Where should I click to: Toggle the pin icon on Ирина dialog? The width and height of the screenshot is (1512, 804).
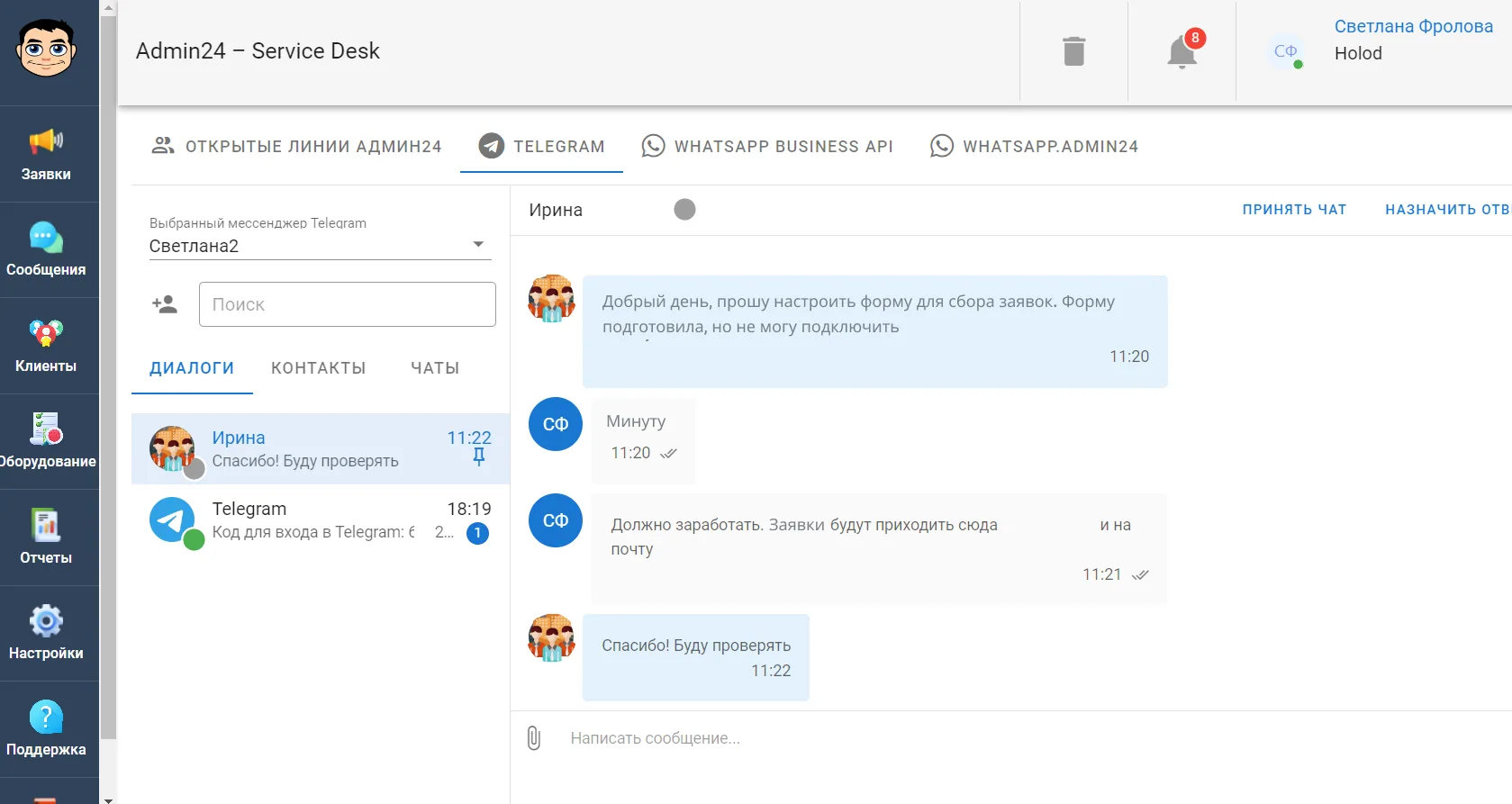point(479,456)
